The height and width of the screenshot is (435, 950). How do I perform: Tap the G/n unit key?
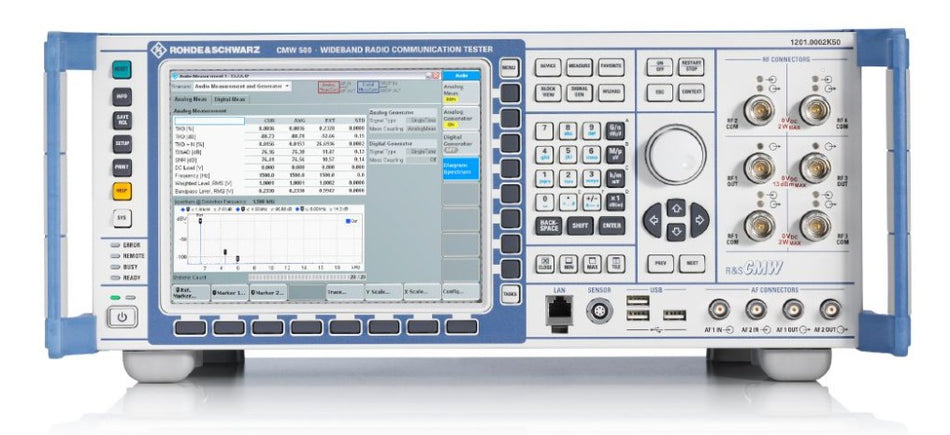pos(615,131)
